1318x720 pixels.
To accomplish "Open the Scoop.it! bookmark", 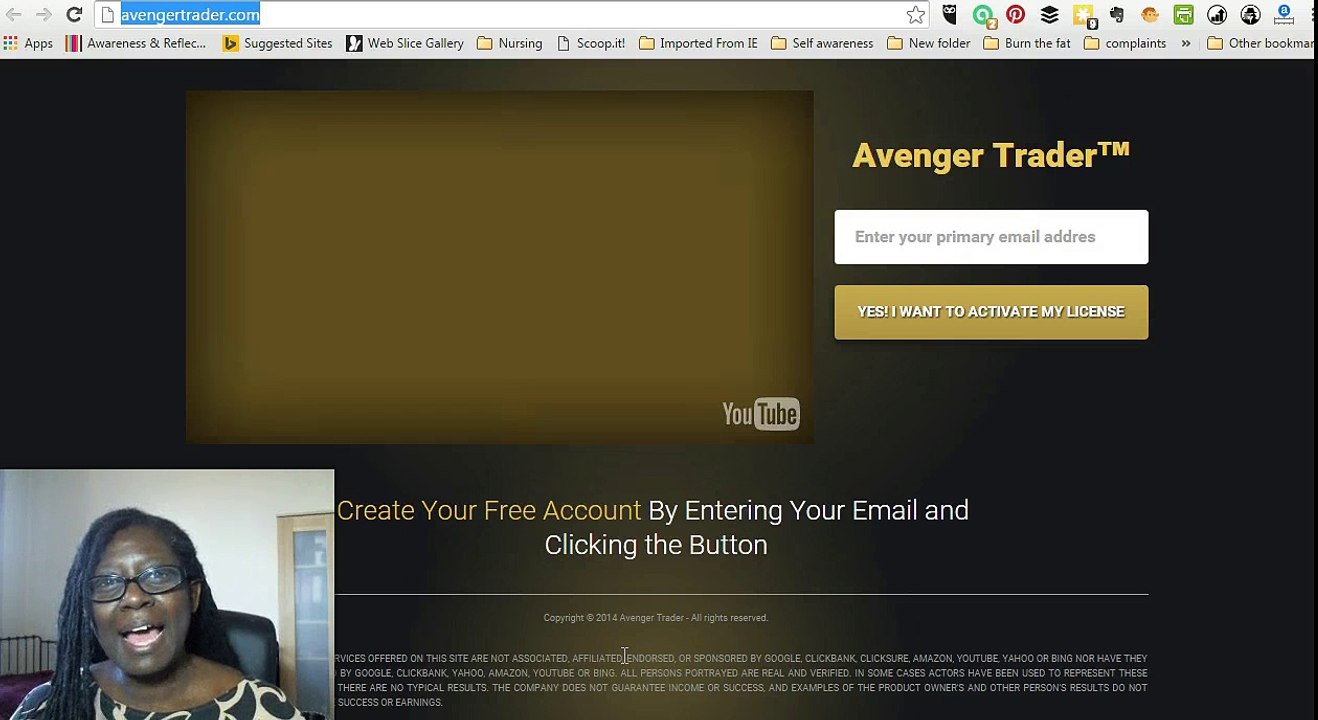I will [x=591, y=43].
